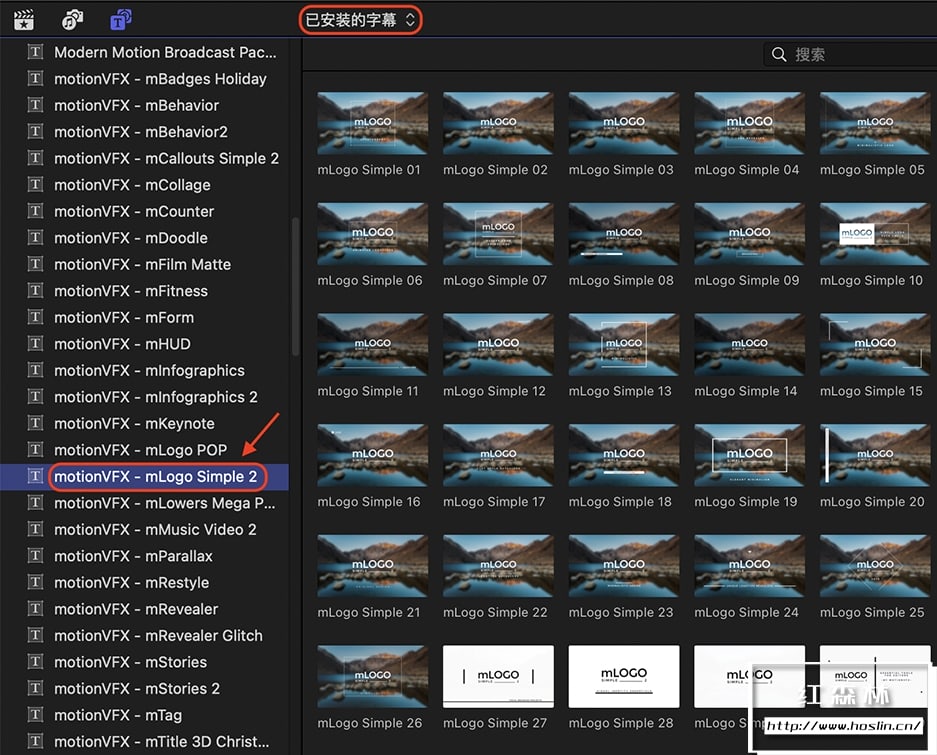The image size is (937, 755).
Task: Select mLogo Simple 28 thumbnail
Action: [x=623, y=676]
